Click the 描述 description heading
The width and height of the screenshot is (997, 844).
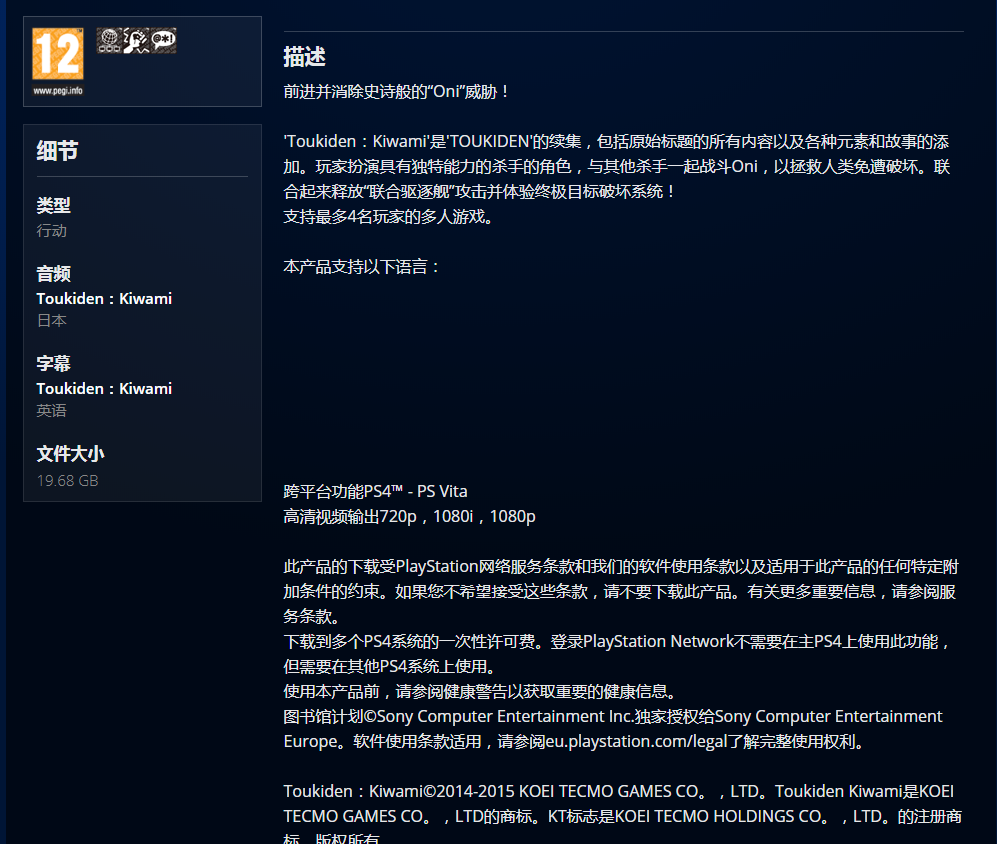click(x=305, y=57)
